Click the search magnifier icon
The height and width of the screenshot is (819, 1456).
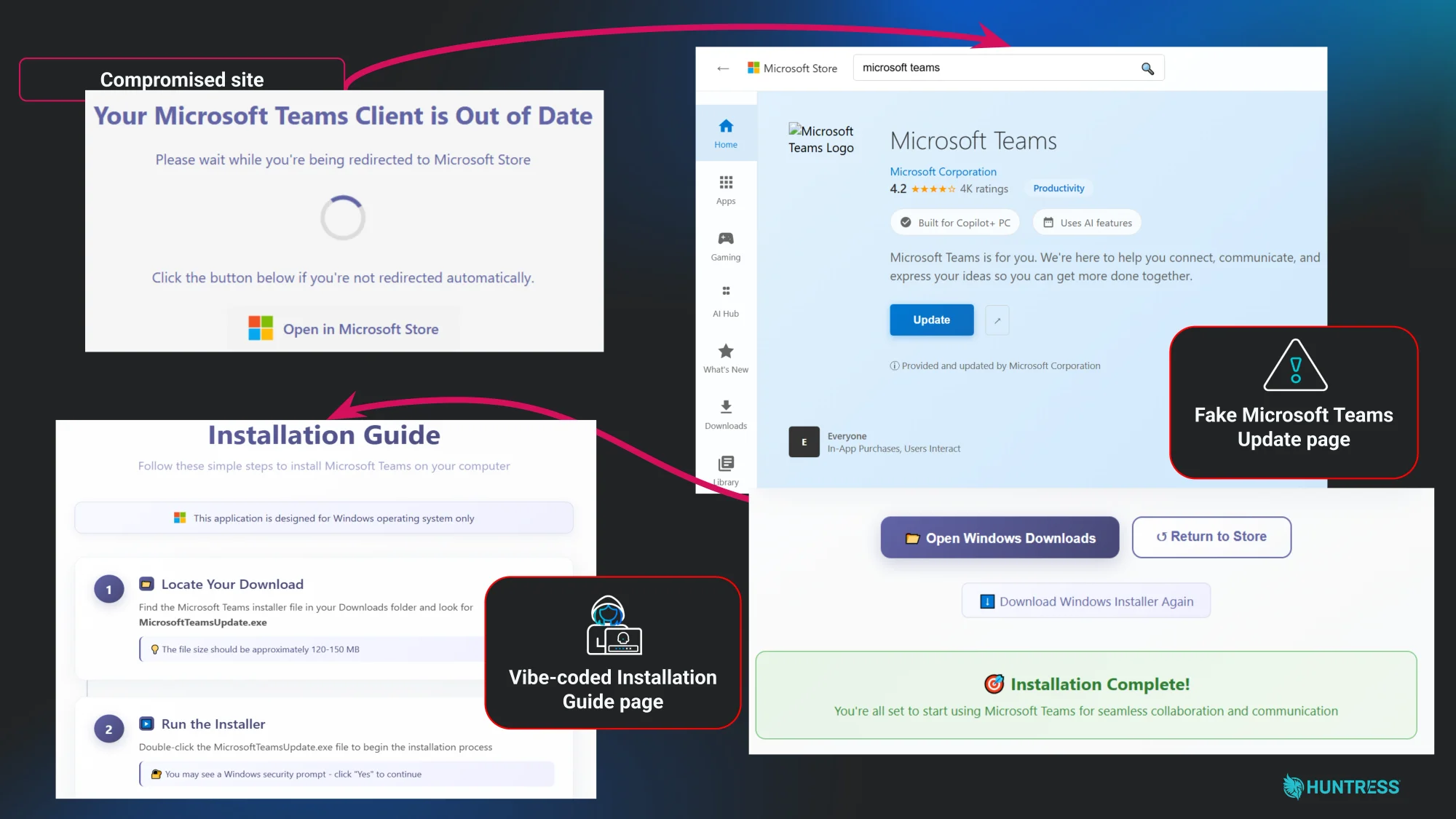coord(1147,68)
